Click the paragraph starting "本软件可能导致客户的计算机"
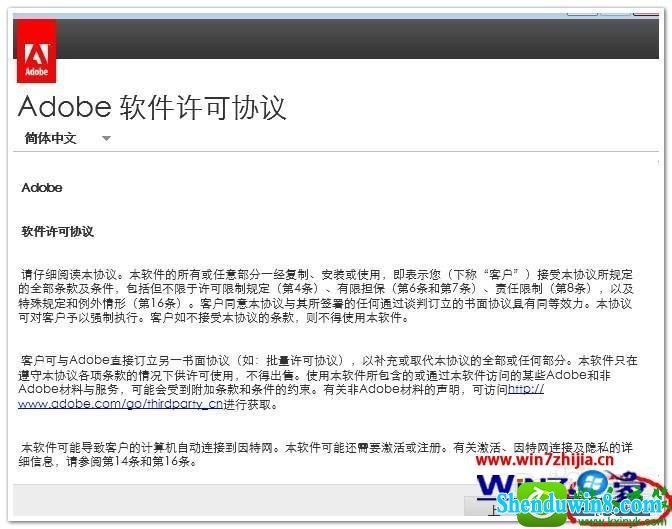This screenshot has width=672, height=529. point(326,454)
